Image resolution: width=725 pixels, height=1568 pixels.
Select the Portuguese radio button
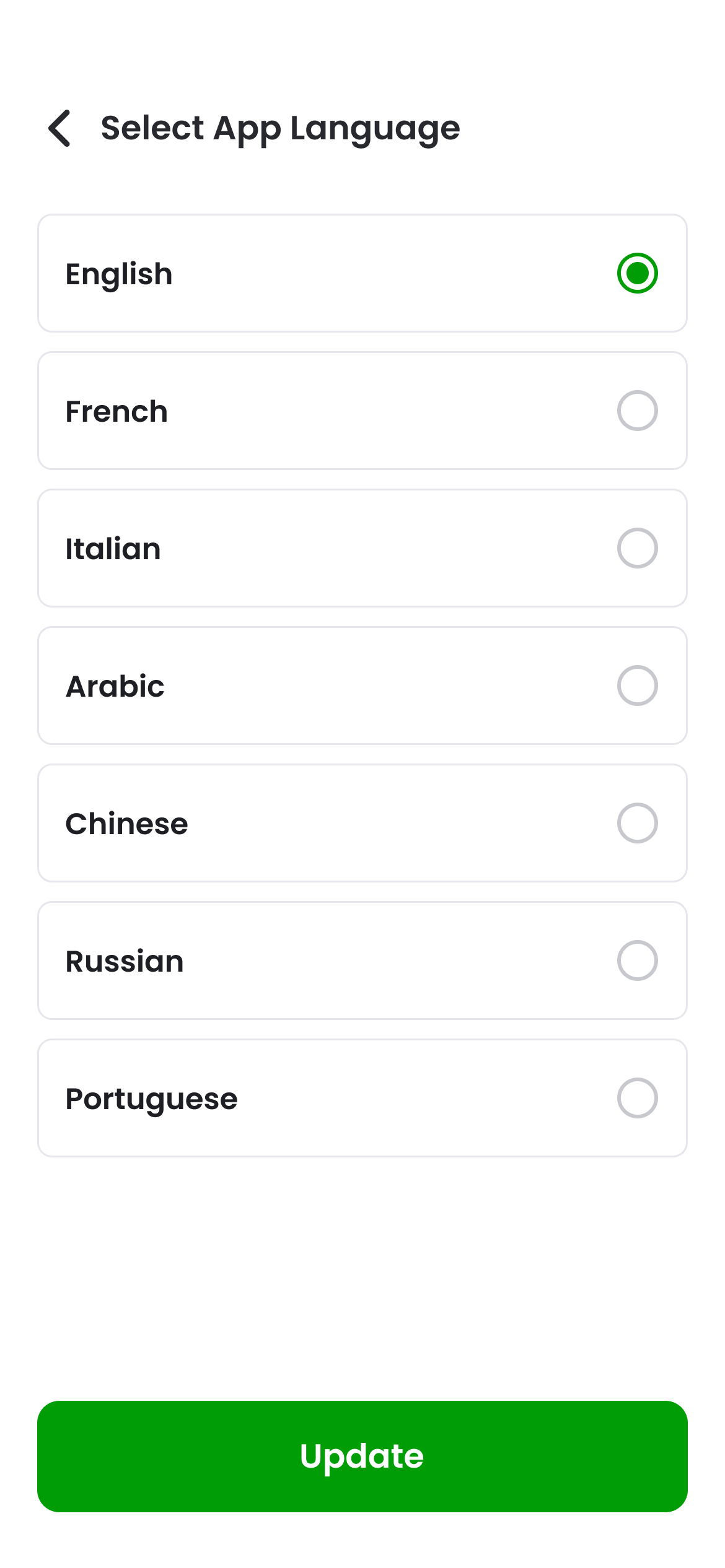pos(637,1098)
